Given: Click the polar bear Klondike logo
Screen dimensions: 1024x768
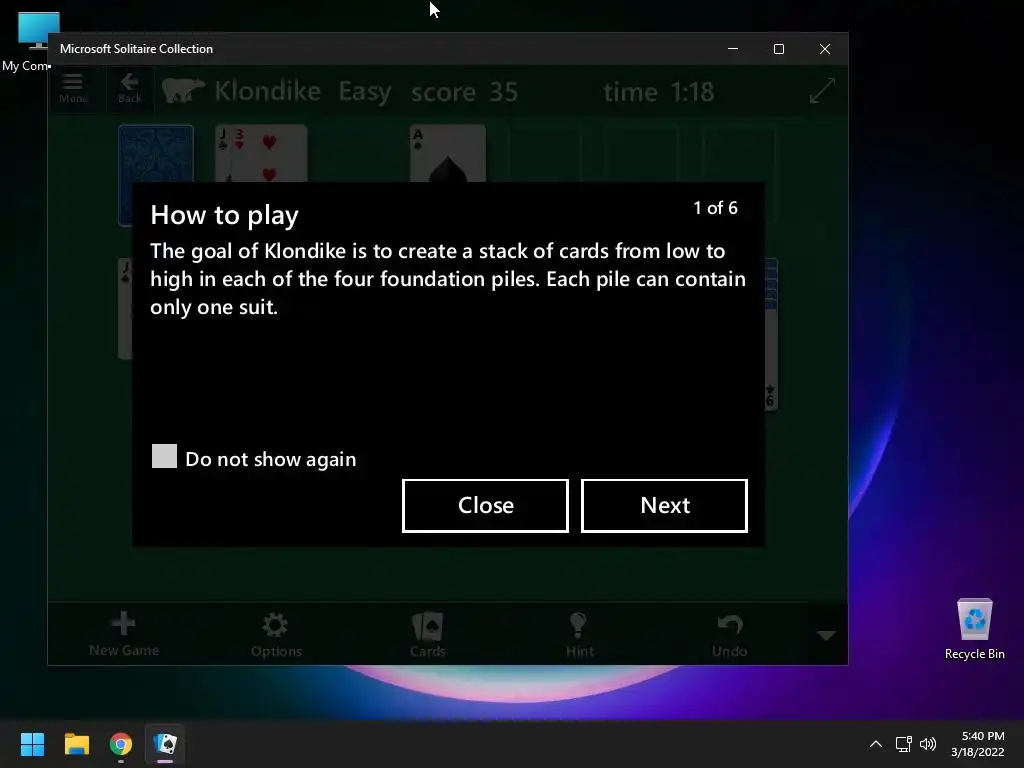Looking at the screenshot, I should [x=184, y=90].
